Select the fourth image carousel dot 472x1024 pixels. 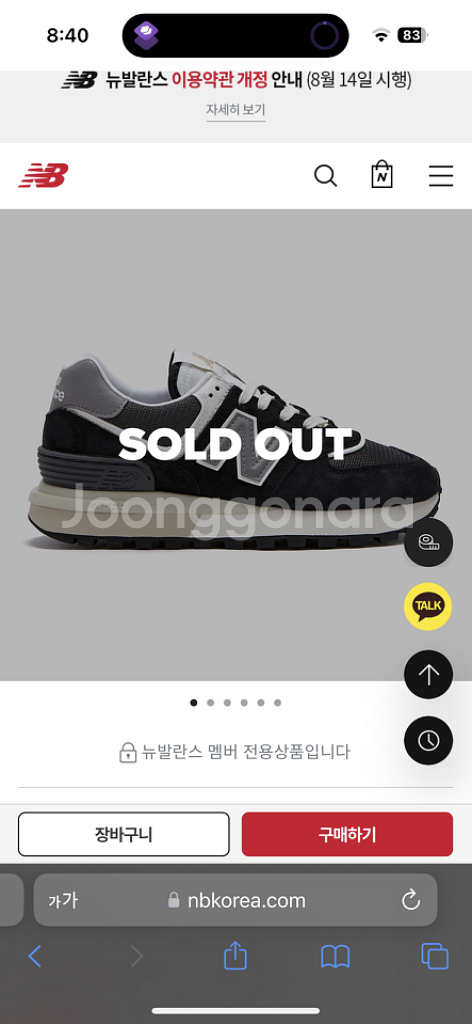[x=244, y=703]
